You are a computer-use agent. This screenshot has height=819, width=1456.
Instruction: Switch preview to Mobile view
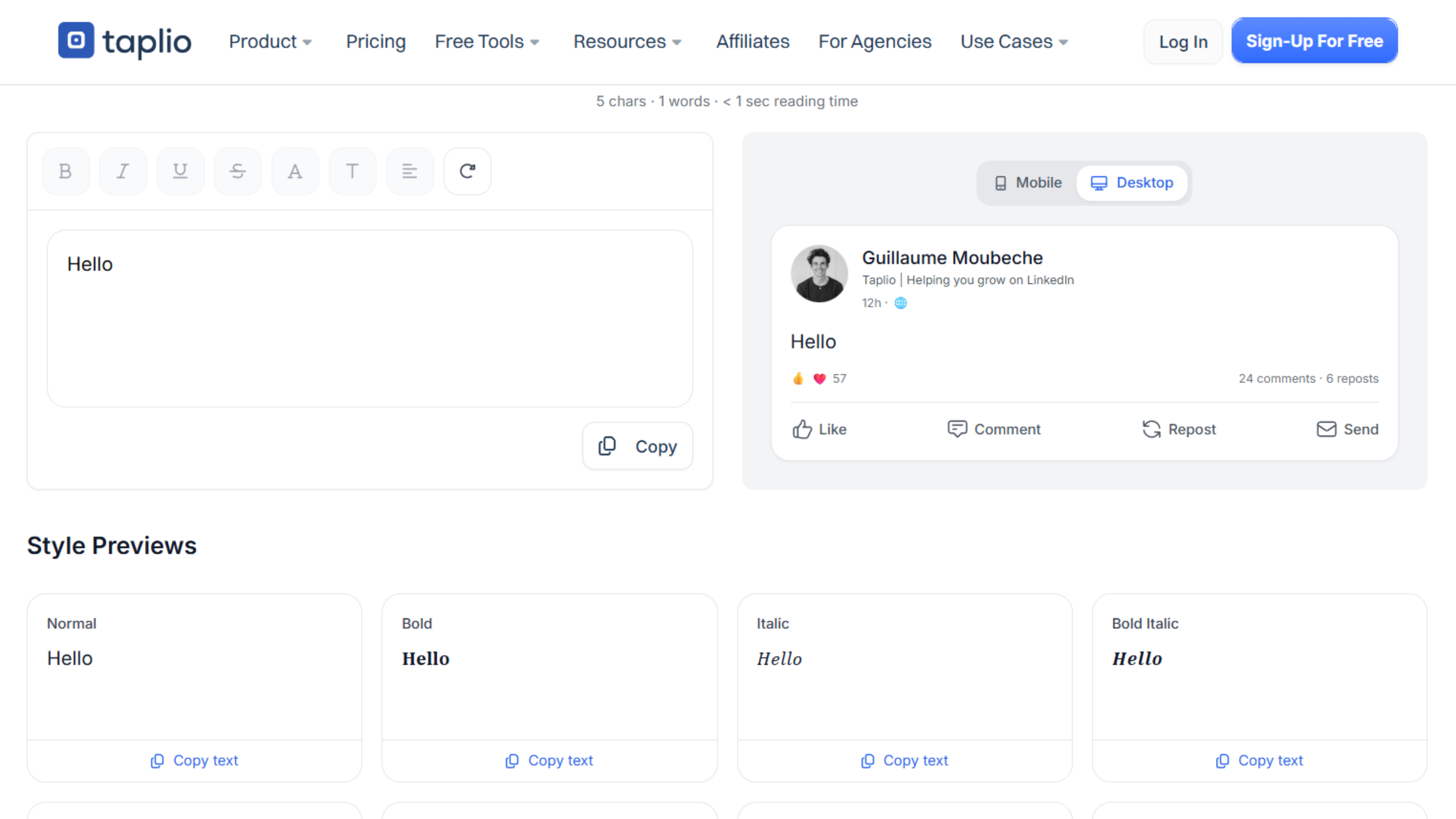click(x=1027, y=183)
